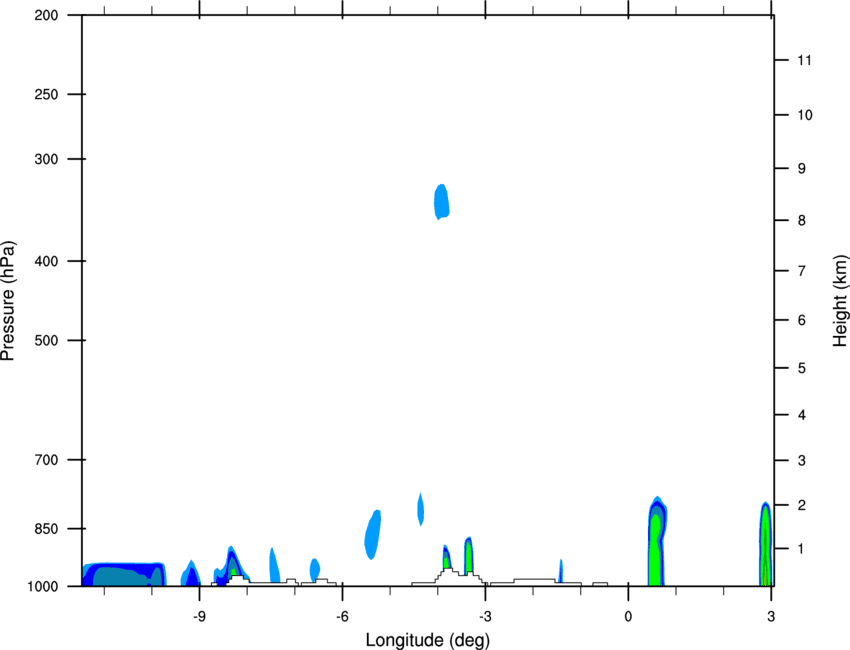Click the 1000 pressure tick label
850x650 pixels.
[42, 586]
